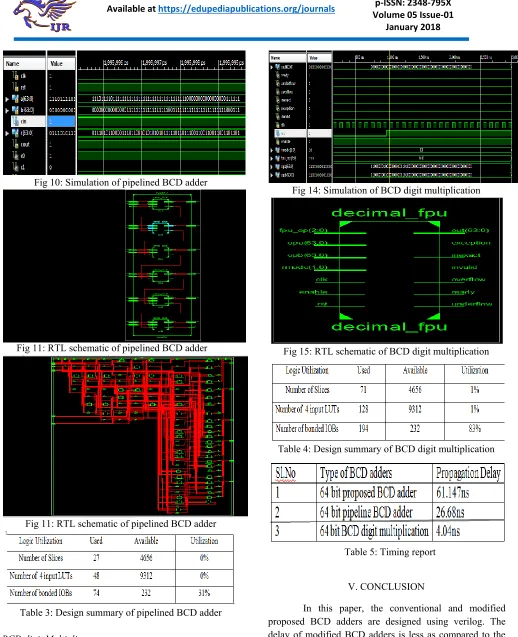Click the 1,995,996 ps time ruler label

coord(116,63)
